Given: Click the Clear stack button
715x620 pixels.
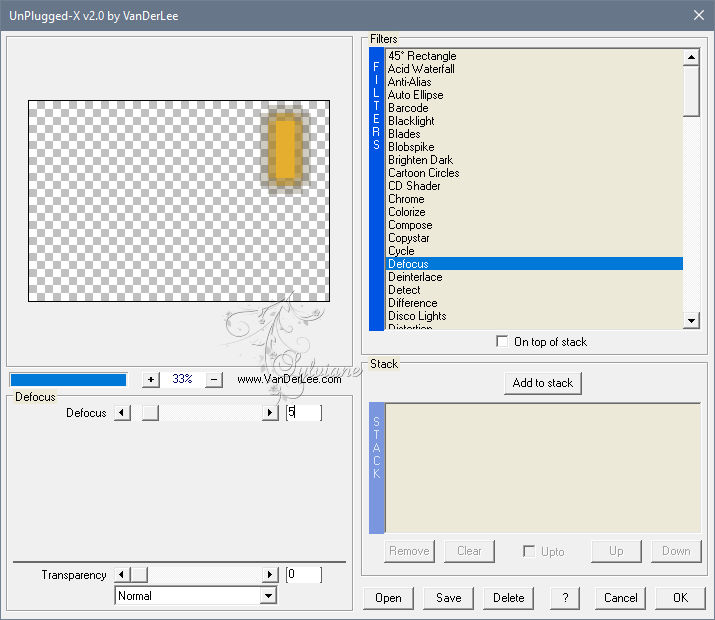Looking at the screenshot, I should click(x=469, y=551).
